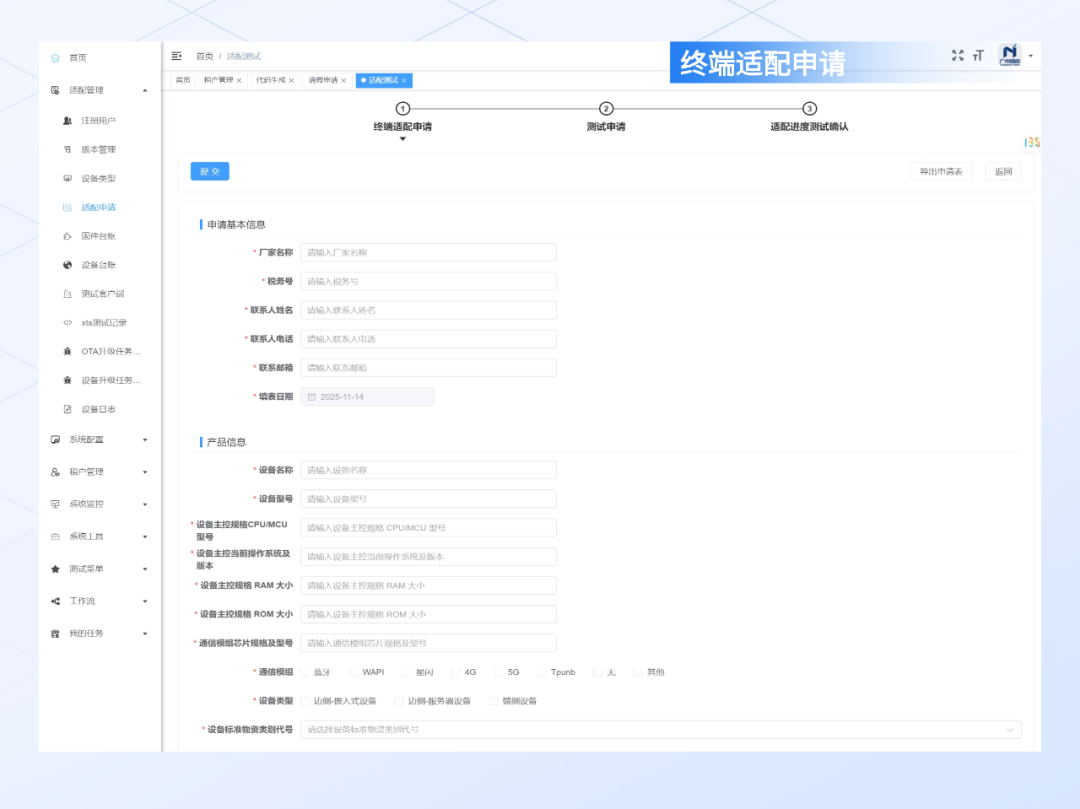Viewport: 1080px width, 809px height.
Task: Select step 2 测试申请 in the stepper
Action: pyautogui.click(x=606, y=108)
